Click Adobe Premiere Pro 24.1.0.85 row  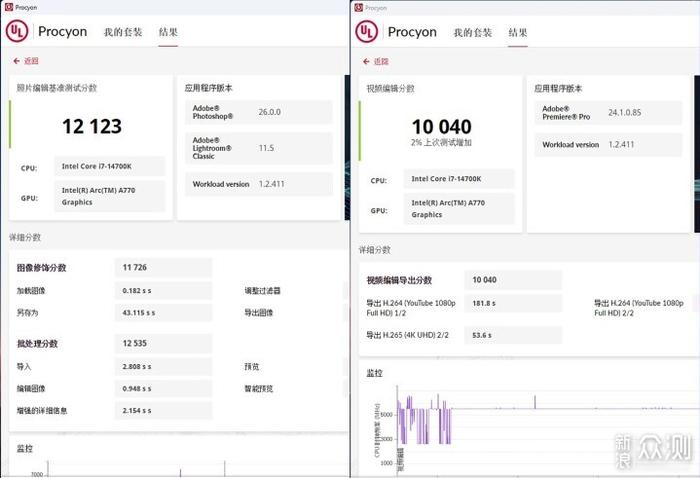coord(608,112)
